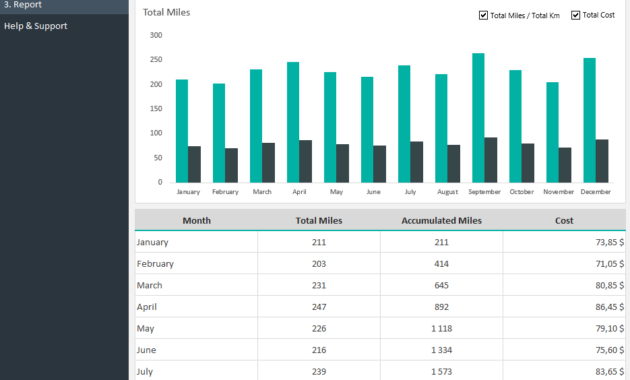630x380 pixels.
Task: Click Total Miles cell 203
Action: [319, 264]
